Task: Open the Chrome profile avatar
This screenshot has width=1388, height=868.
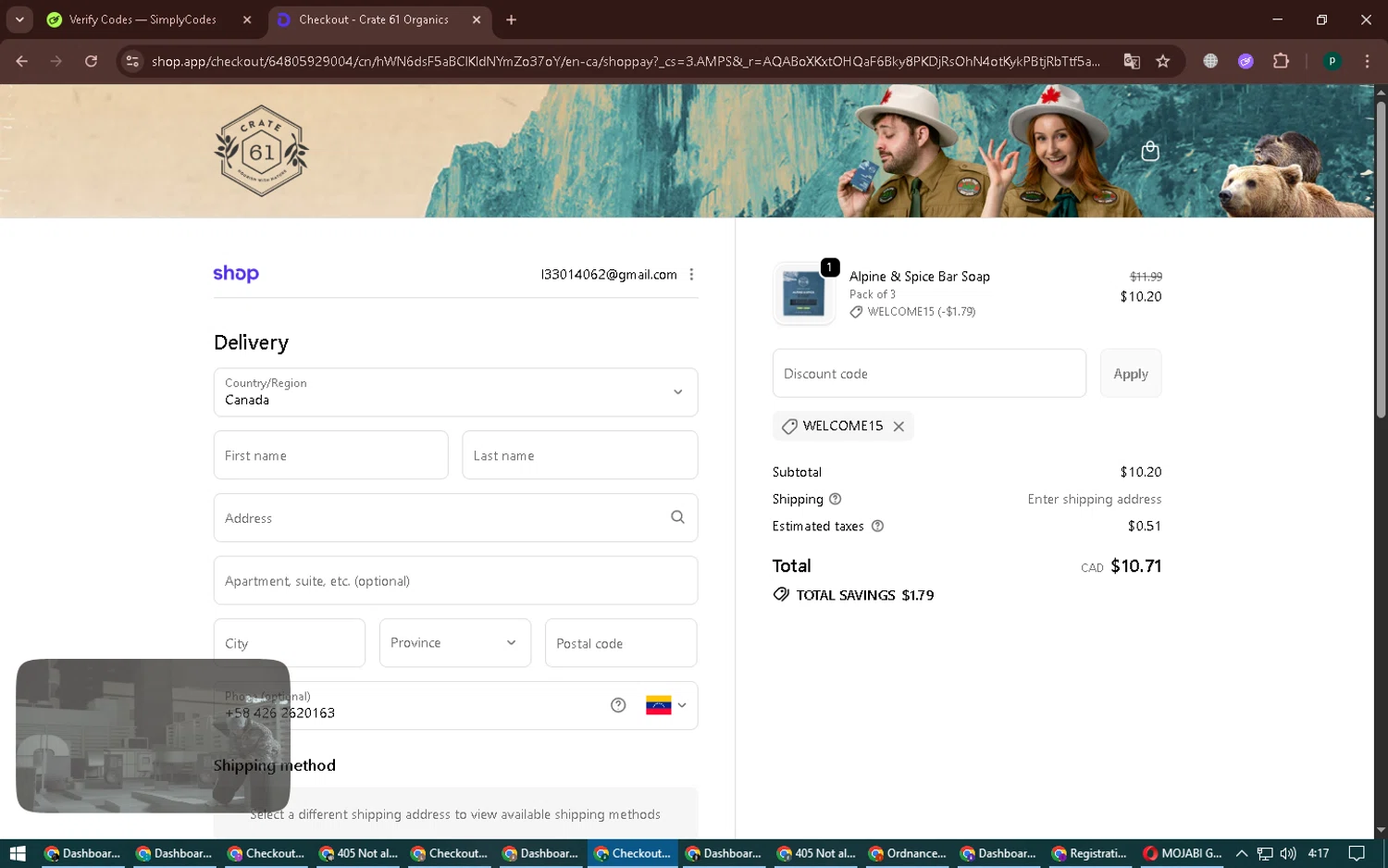Action: [1332, 61]
